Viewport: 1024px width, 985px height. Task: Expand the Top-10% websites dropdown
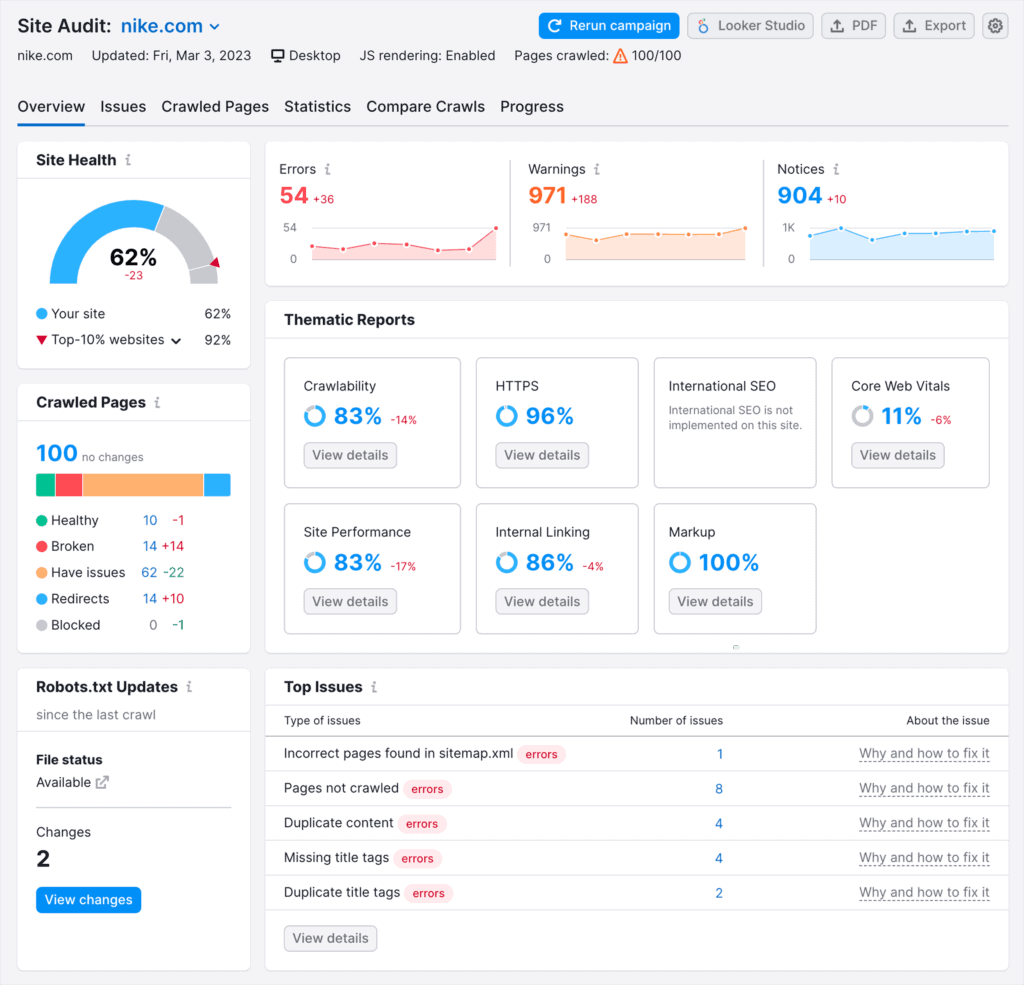point(176,341)
